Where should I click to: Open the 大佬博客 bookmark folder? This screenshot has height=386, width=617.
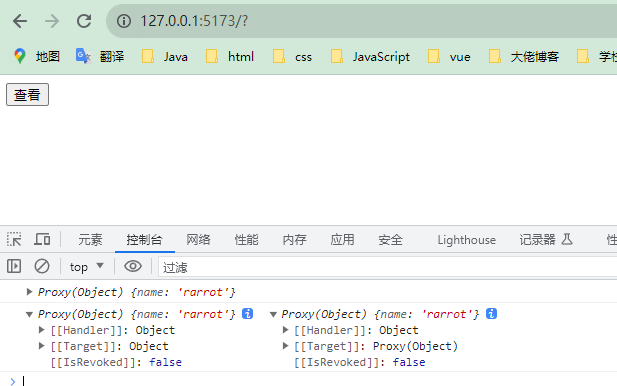[524, 56]
